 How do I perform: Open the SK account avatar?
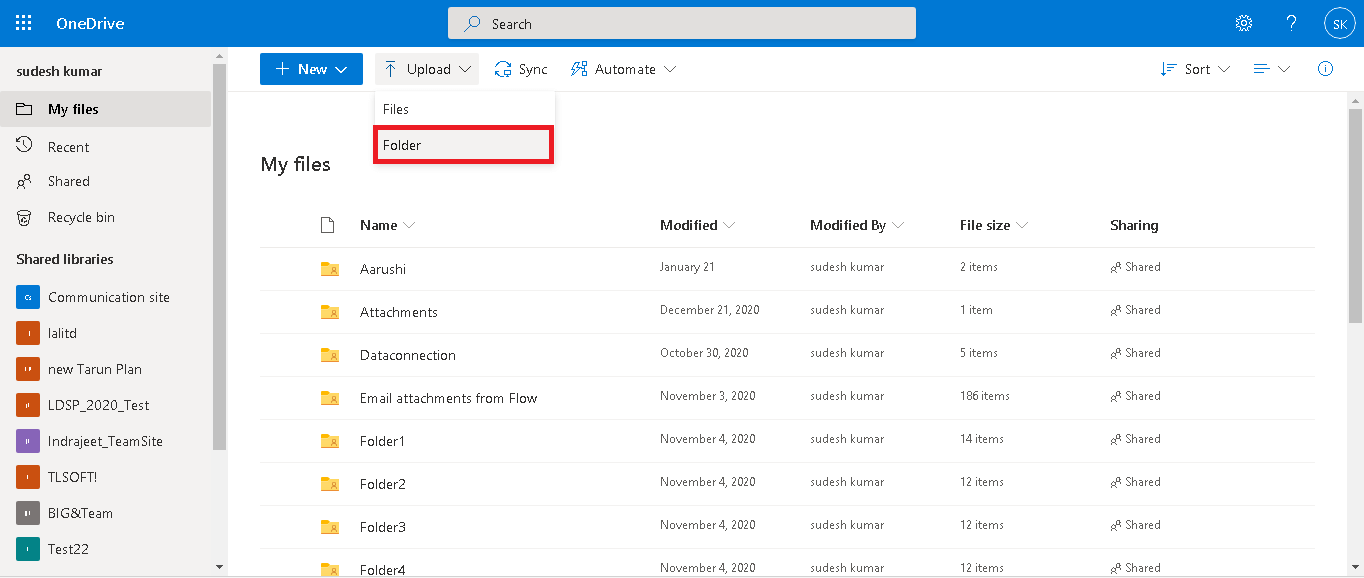coord(1339,23)
